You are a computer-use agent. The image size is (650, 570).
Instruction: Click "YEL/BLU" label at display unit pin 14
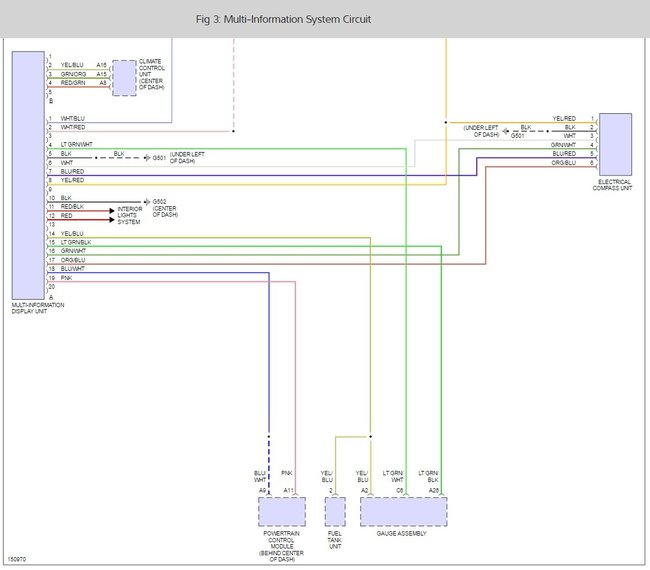point(72,234)
